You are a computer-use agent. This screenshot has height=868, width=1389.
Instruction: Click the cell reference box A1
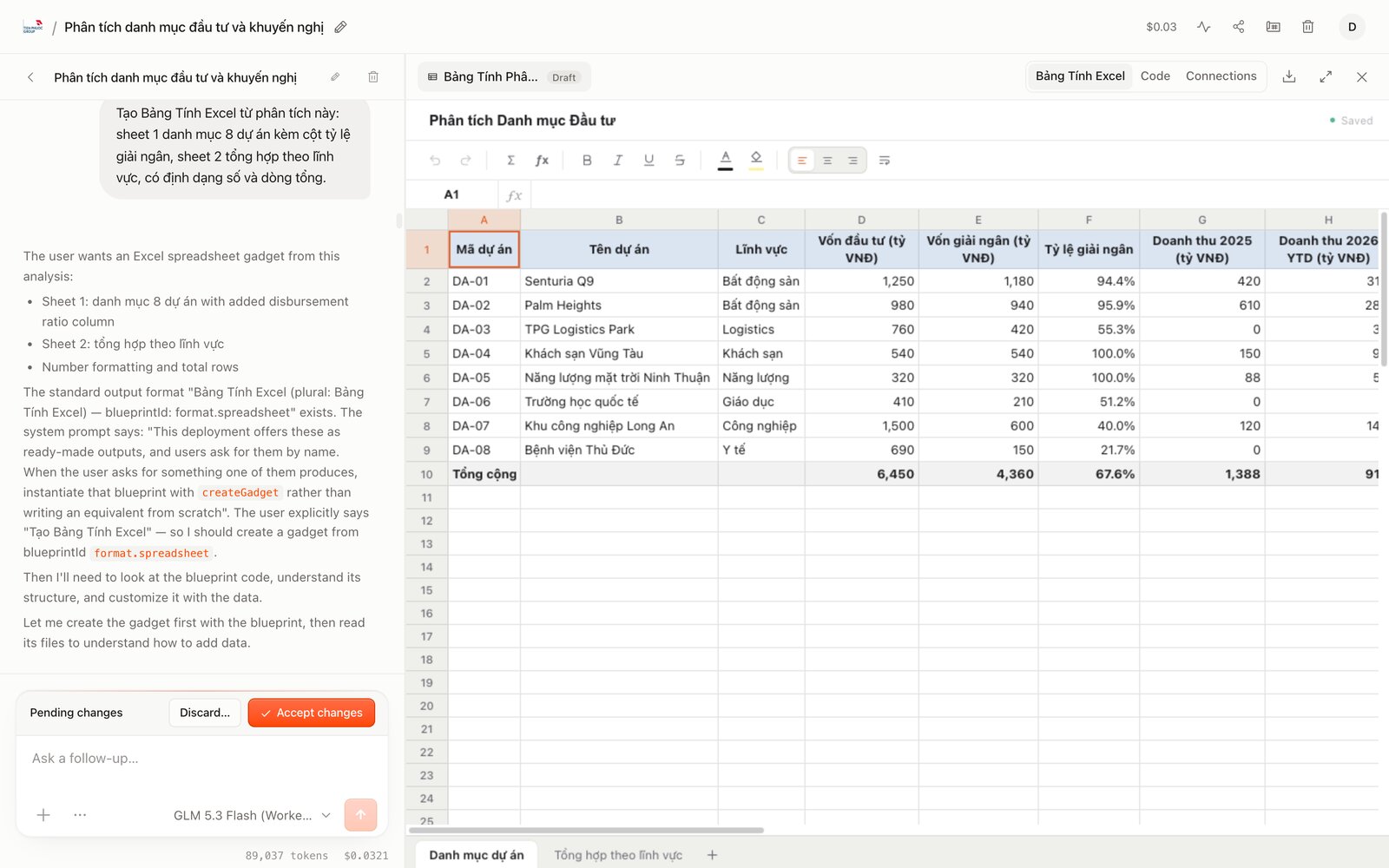[451, 195]
